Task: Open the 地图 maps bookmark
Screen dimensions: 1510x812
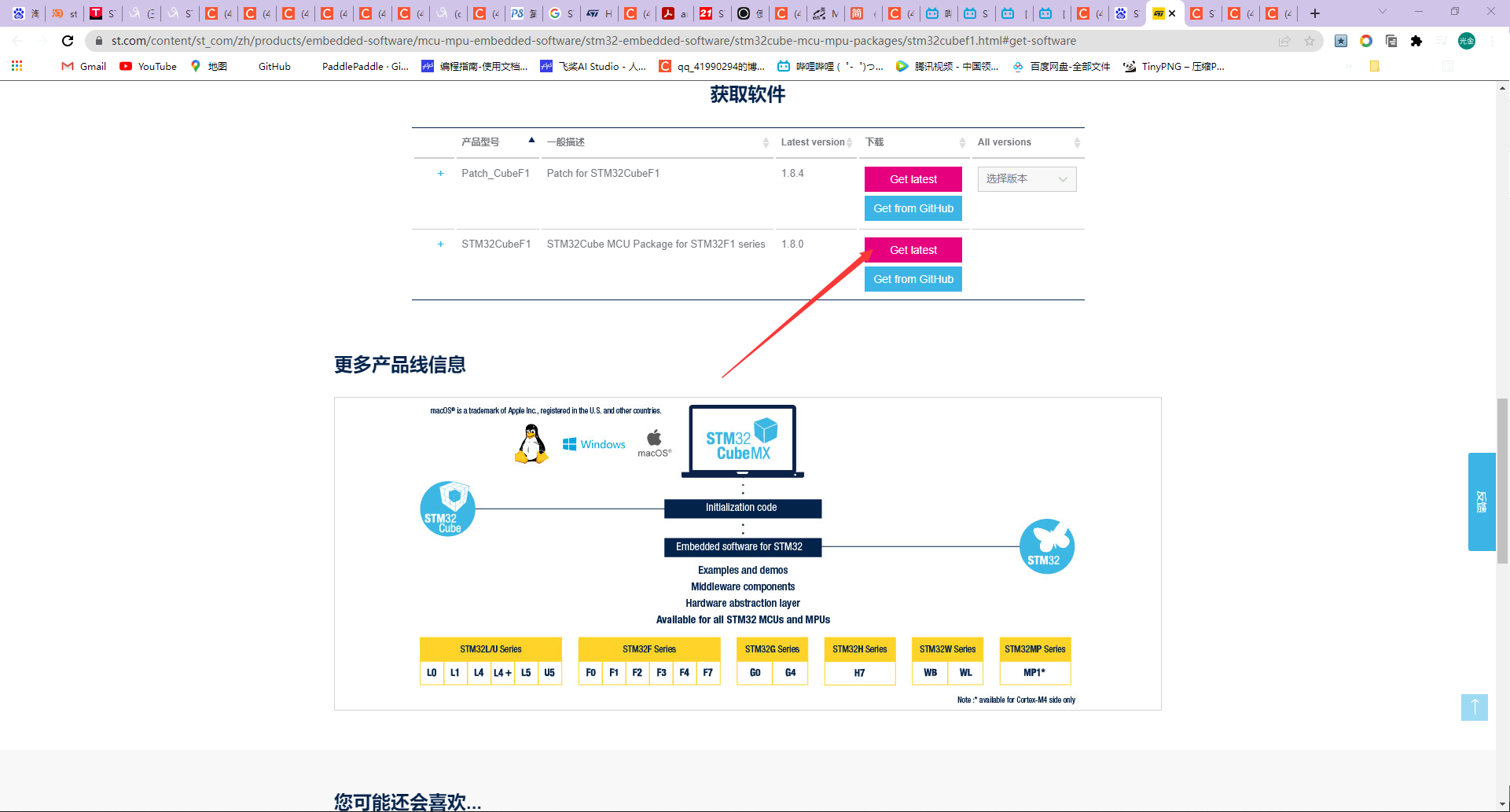Action: tap(208, 66)
